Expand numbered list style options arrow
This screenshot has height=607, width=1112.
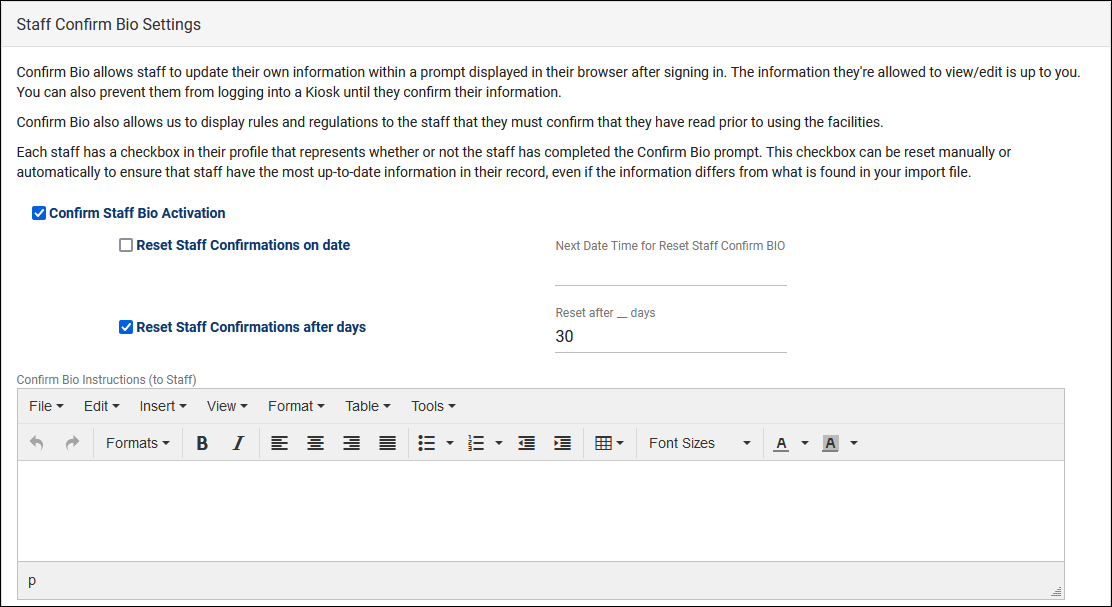coord(499,443)
